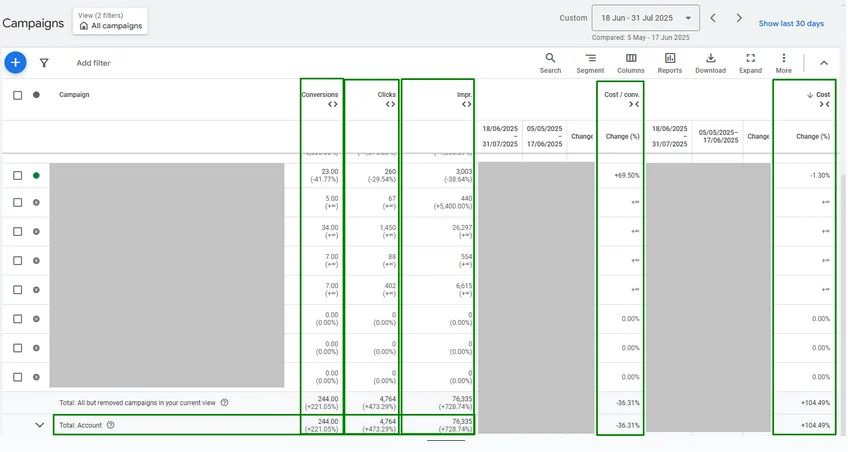Expand the Clicks column comparison arrows

(390, 104)
